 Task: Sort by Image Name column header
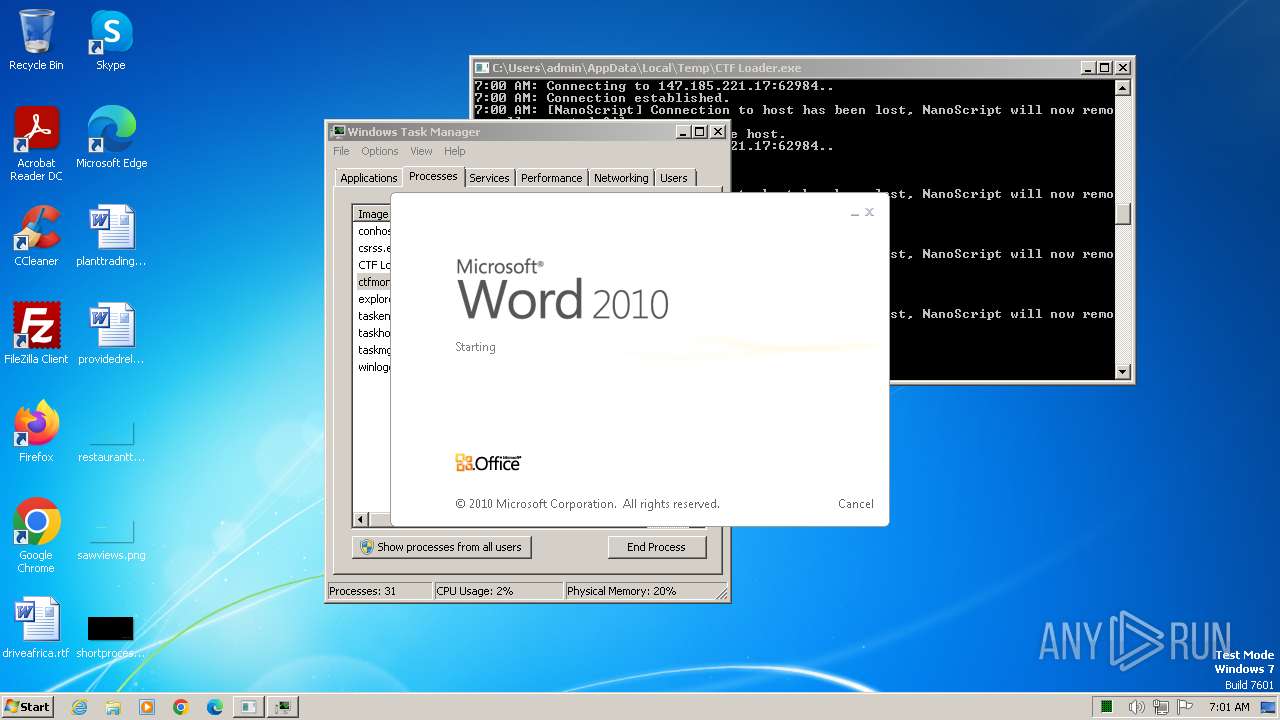click(372, 214)
